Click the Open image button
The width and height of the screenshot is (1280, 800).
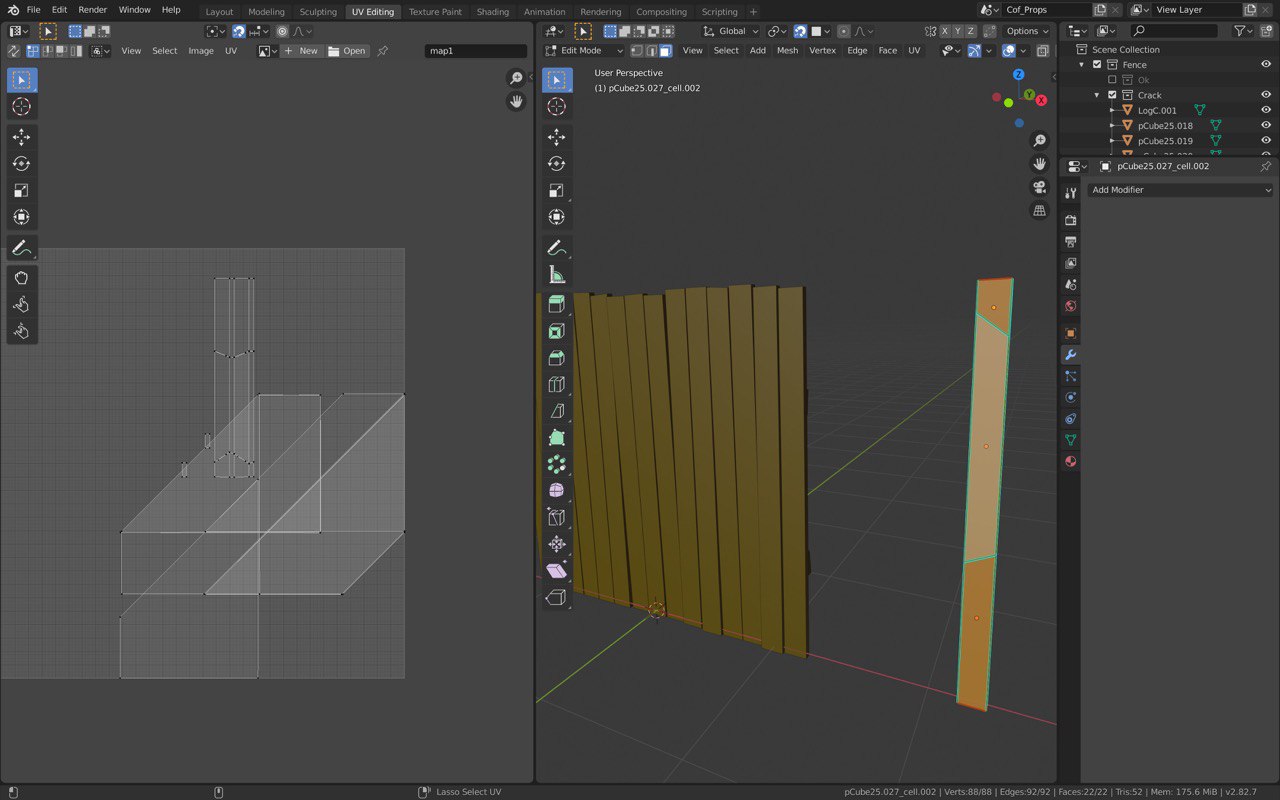[x=347, y=50]
